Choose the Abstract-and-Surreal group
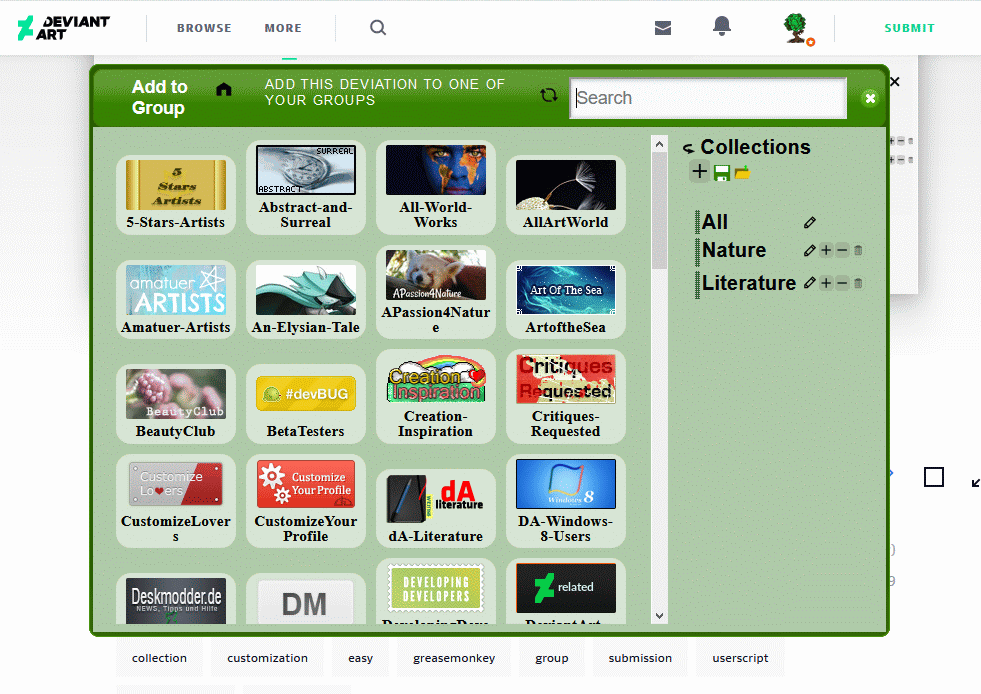Viewport: 981px width, 694px height. click(x=306, y=187)
